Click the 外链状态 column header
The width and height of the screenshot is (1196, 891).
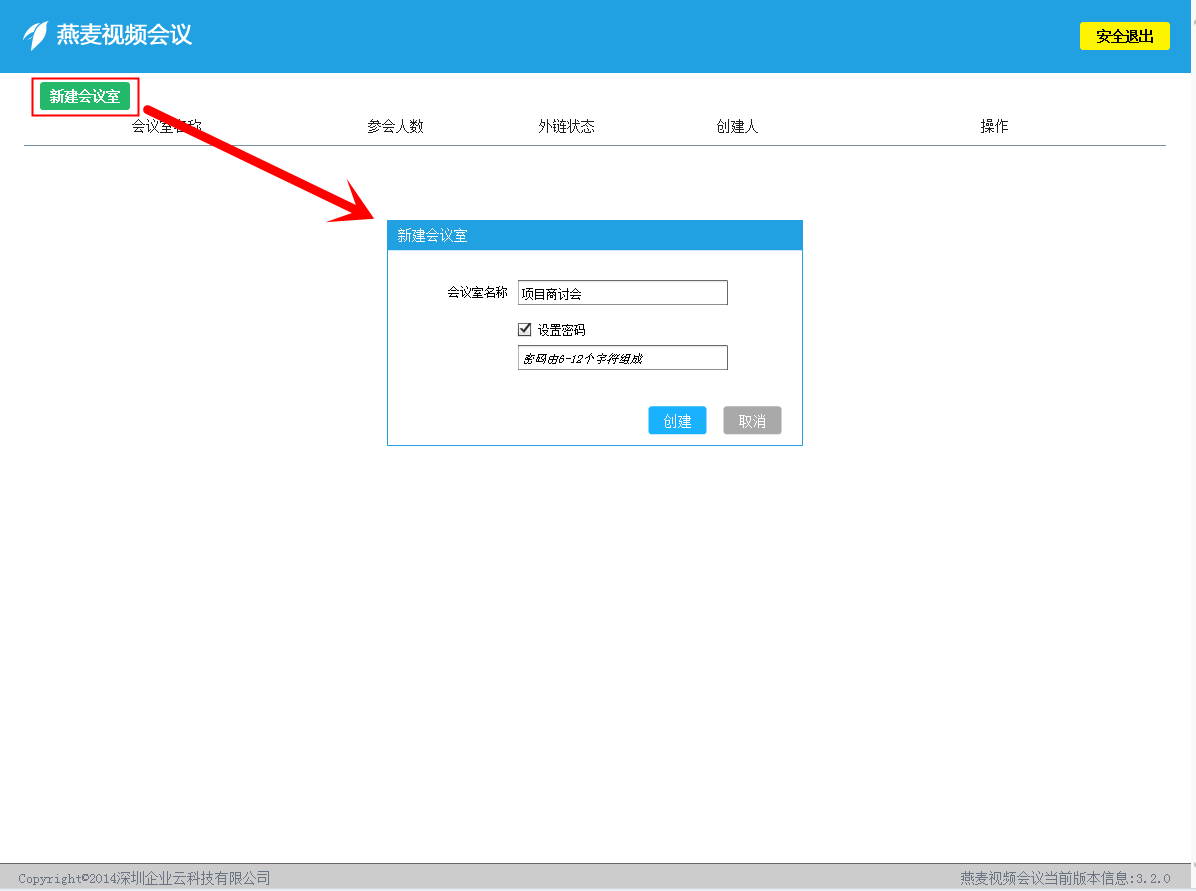[x=566, y=127]
